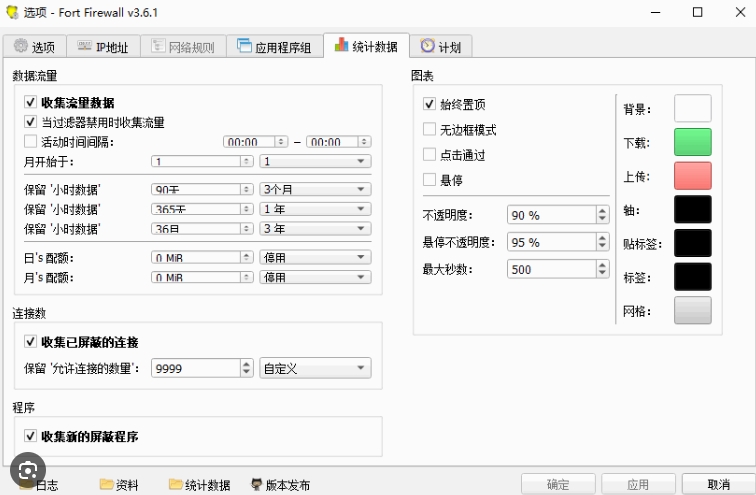Screen dimensions: 756x495
Task: Uncheck 当过滤器禁用时收集流量
Action: coord(30,122)
